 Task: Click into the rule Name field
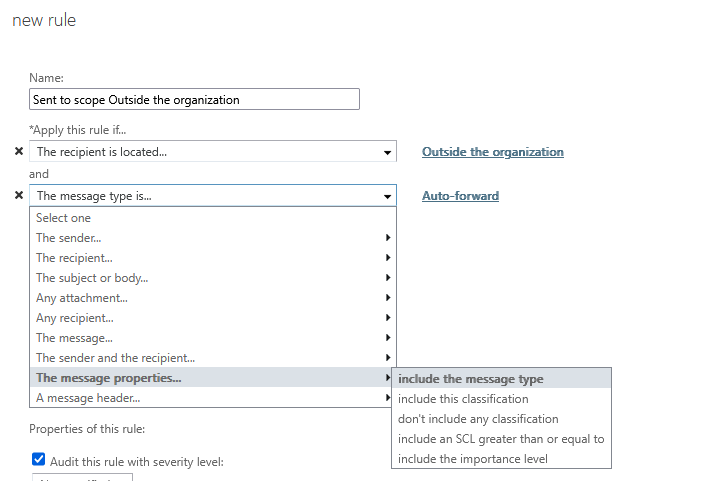[194, 100]
